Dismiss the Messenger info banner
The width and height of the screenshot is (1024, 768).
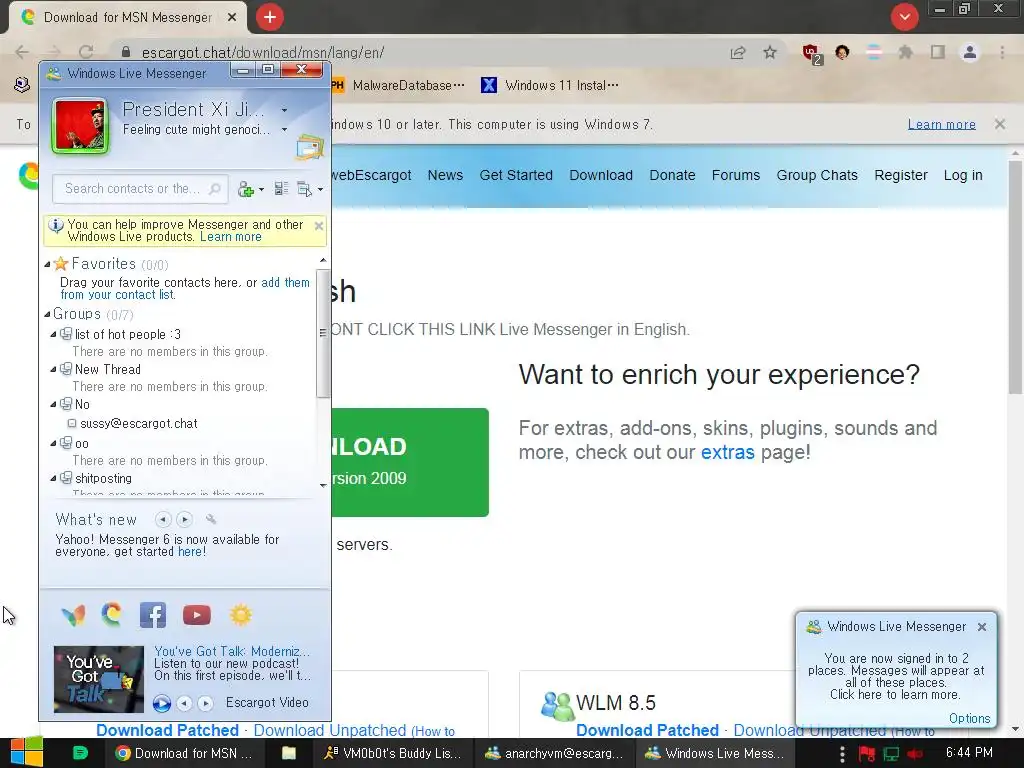click(x=319, y=226)
